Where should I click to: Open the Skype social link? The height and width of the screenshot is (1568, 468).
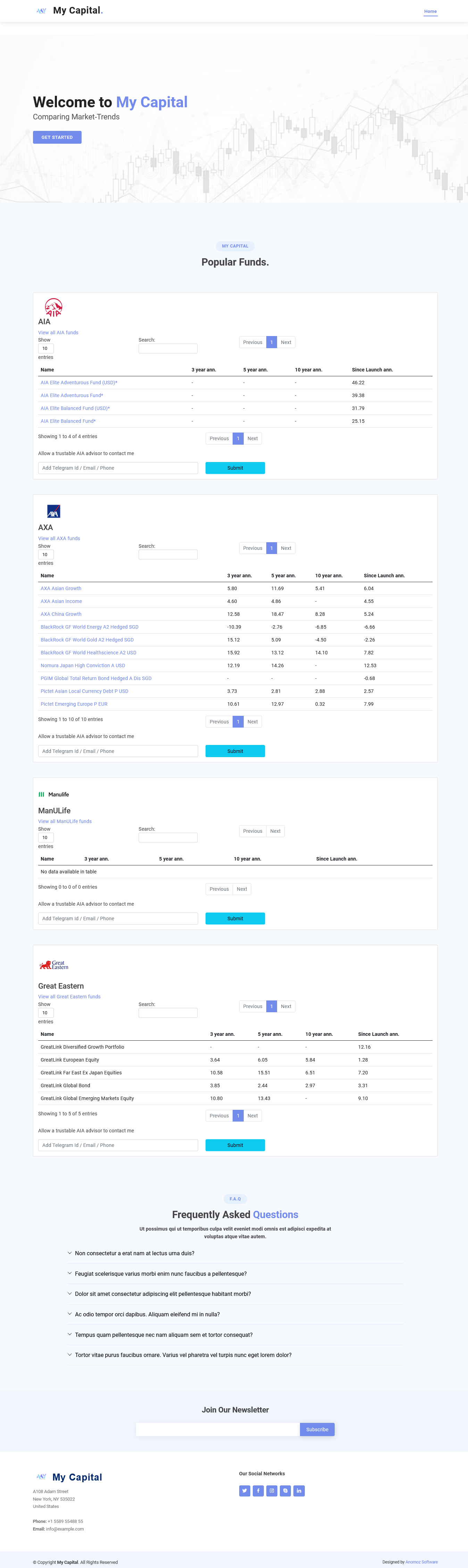click(x=285, y=1491)
